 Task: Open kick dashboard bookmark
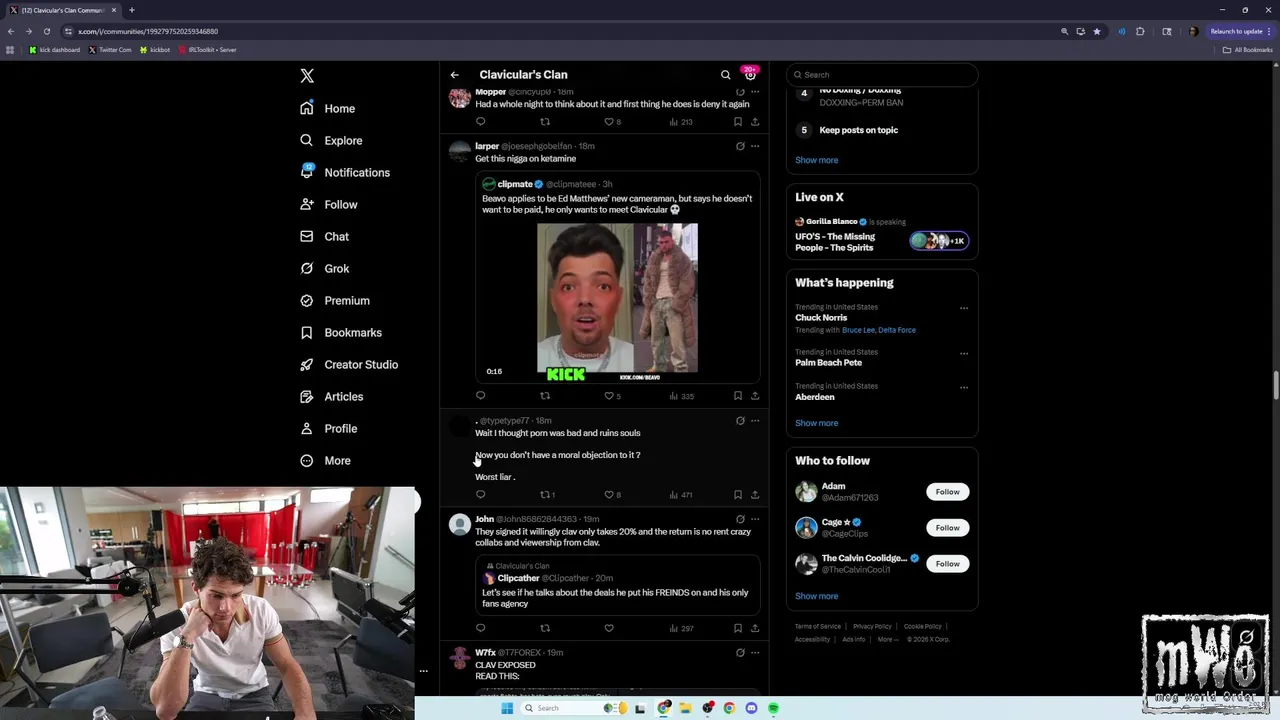pos(54,50)
